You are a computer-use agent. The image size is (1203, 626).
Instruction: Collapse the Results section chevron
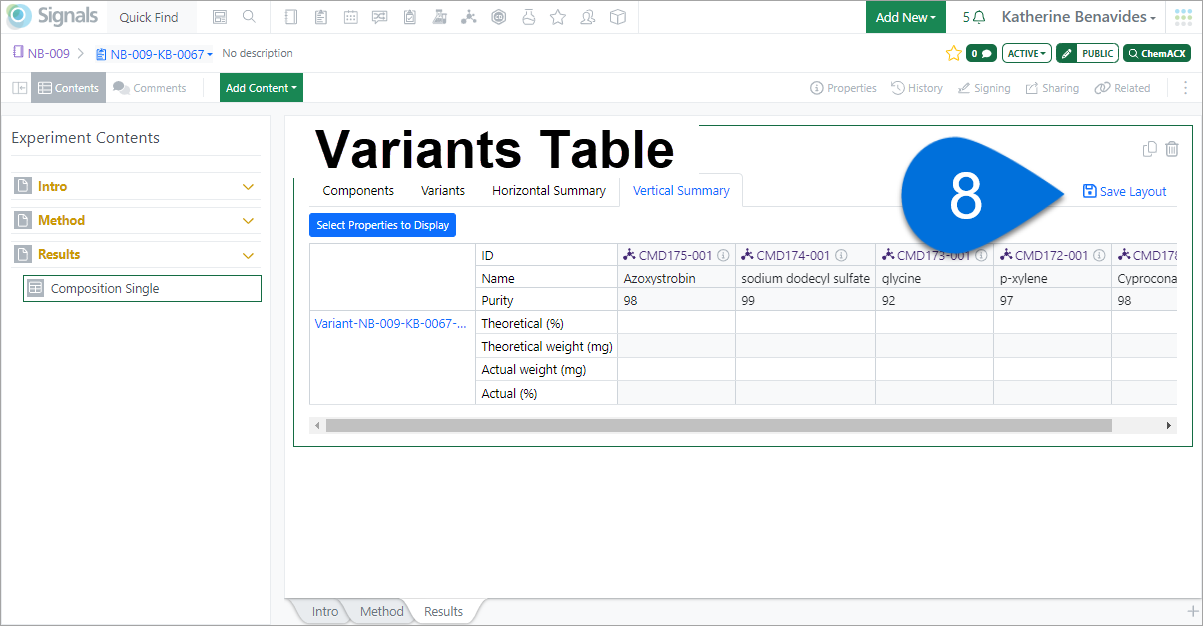249,255
